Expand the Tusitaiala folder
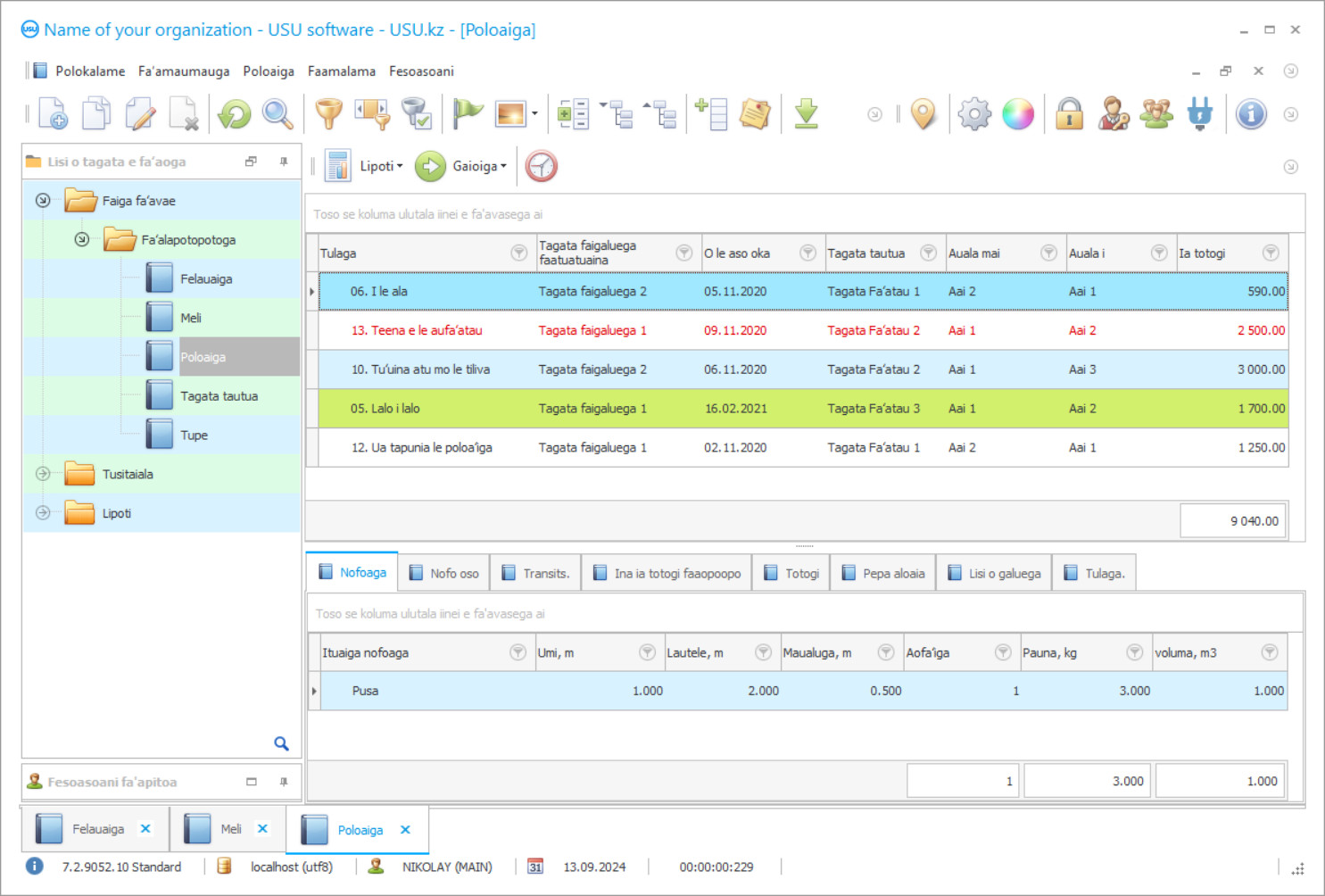 [43, 474]
